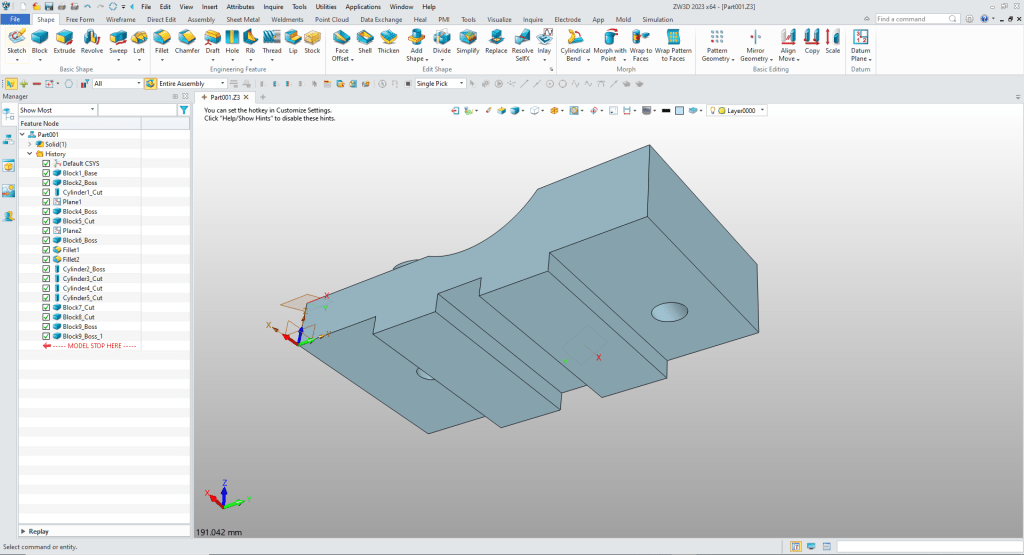Uncheck the Block1_Base feature checkbox
Image resolution: width=1024 pixels, height=555 pixels.
[x=46, y=173]
